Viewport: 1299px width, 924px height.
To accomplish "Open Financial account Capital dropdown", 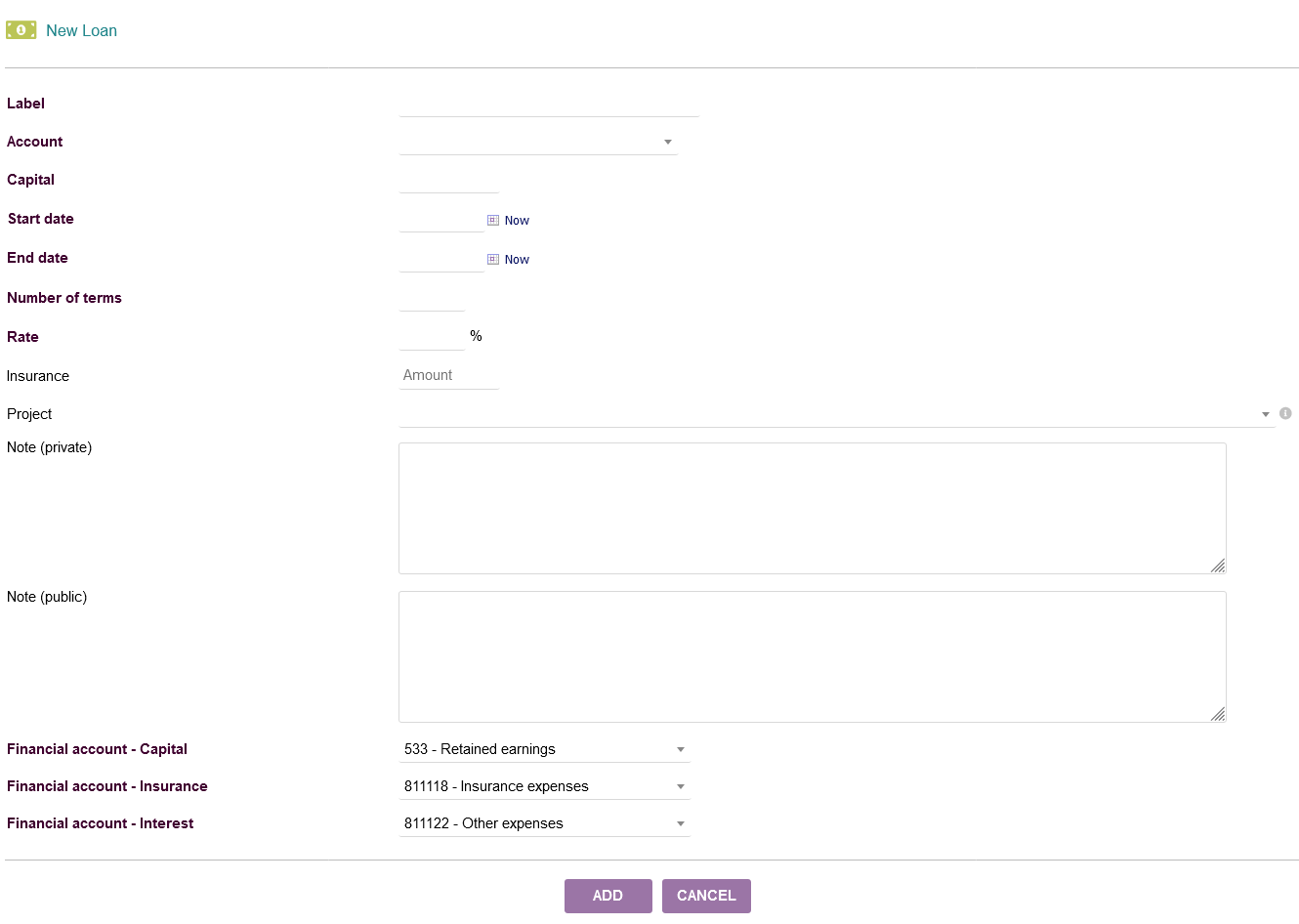I will 544,749.
